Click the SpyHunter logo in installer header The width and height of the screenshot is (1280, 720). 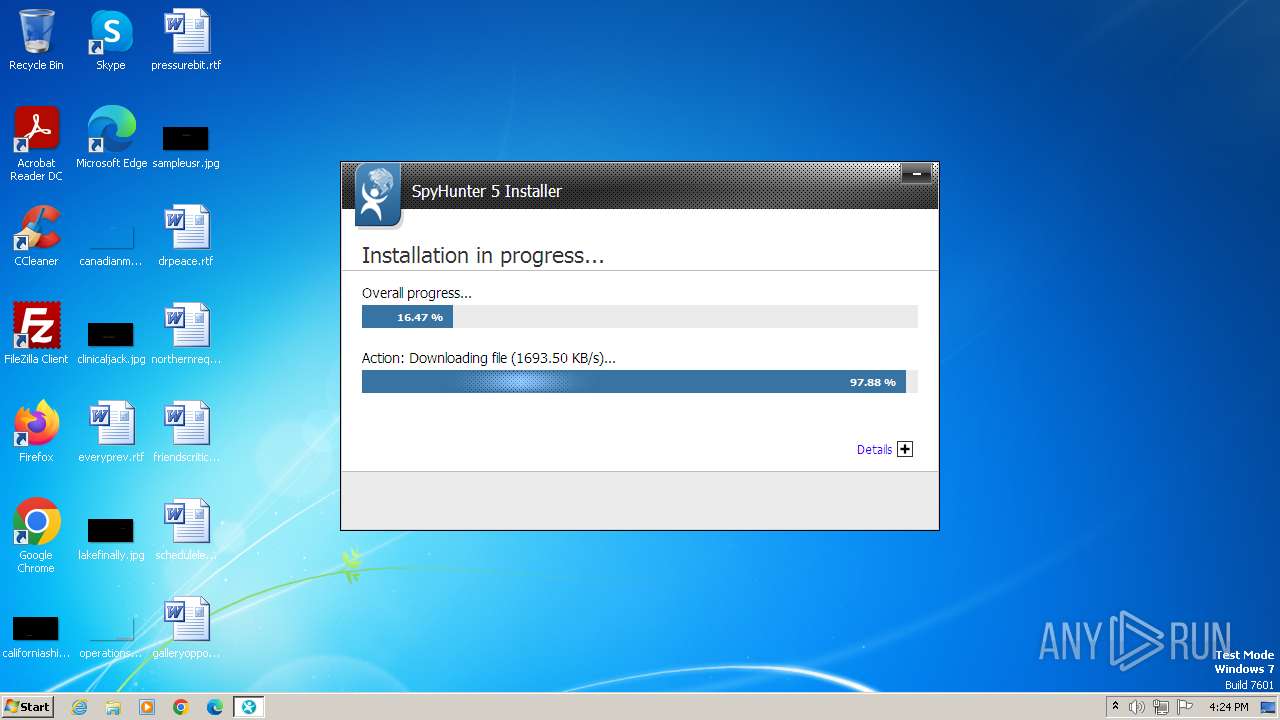[377, 195]
